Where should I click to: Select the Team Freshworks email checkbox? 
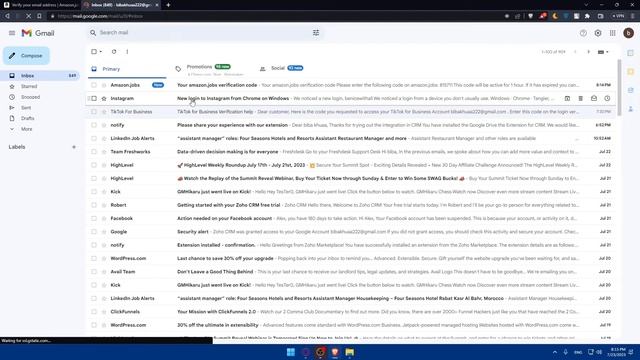point(94,152)
